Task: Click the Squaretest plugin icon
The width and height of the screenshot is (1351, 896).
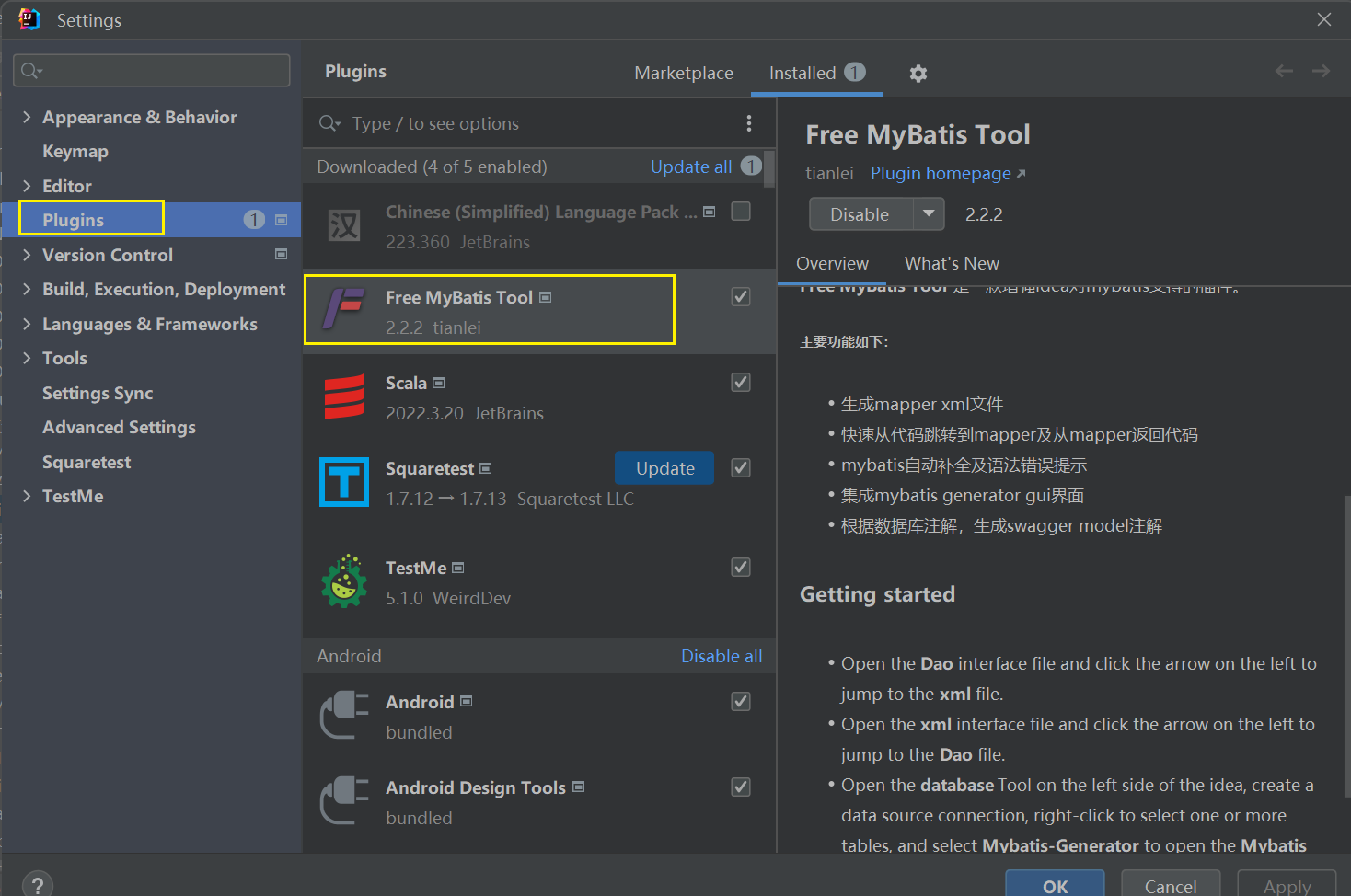Action: [344, 482]
